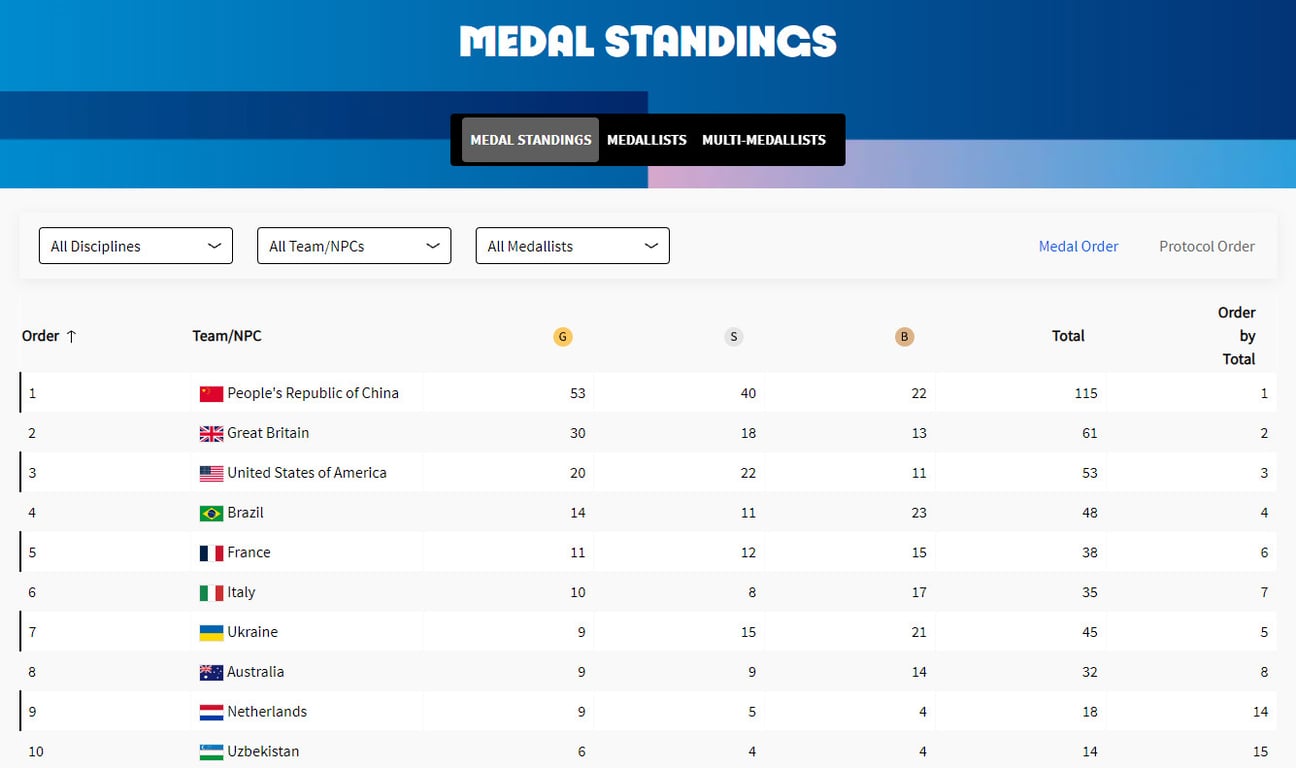Click the gold medal column icon
This screenshot has width=1296, height=768.
(x=562, y=337)
